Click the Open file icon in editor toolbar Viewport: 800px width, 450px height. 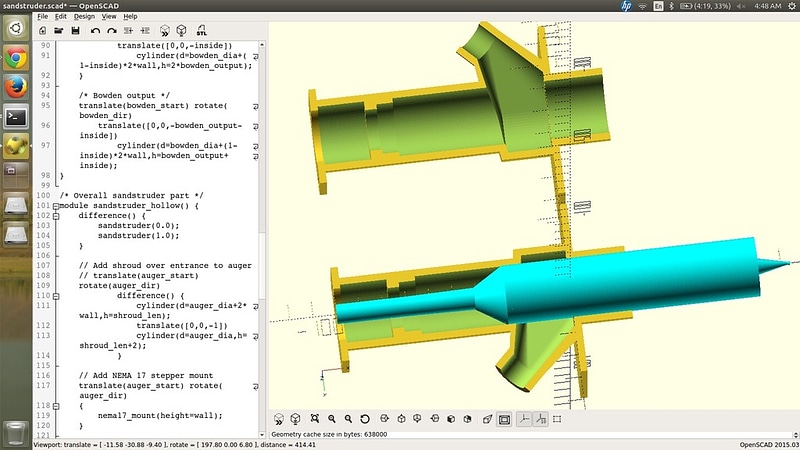click(x=59, y=31)
